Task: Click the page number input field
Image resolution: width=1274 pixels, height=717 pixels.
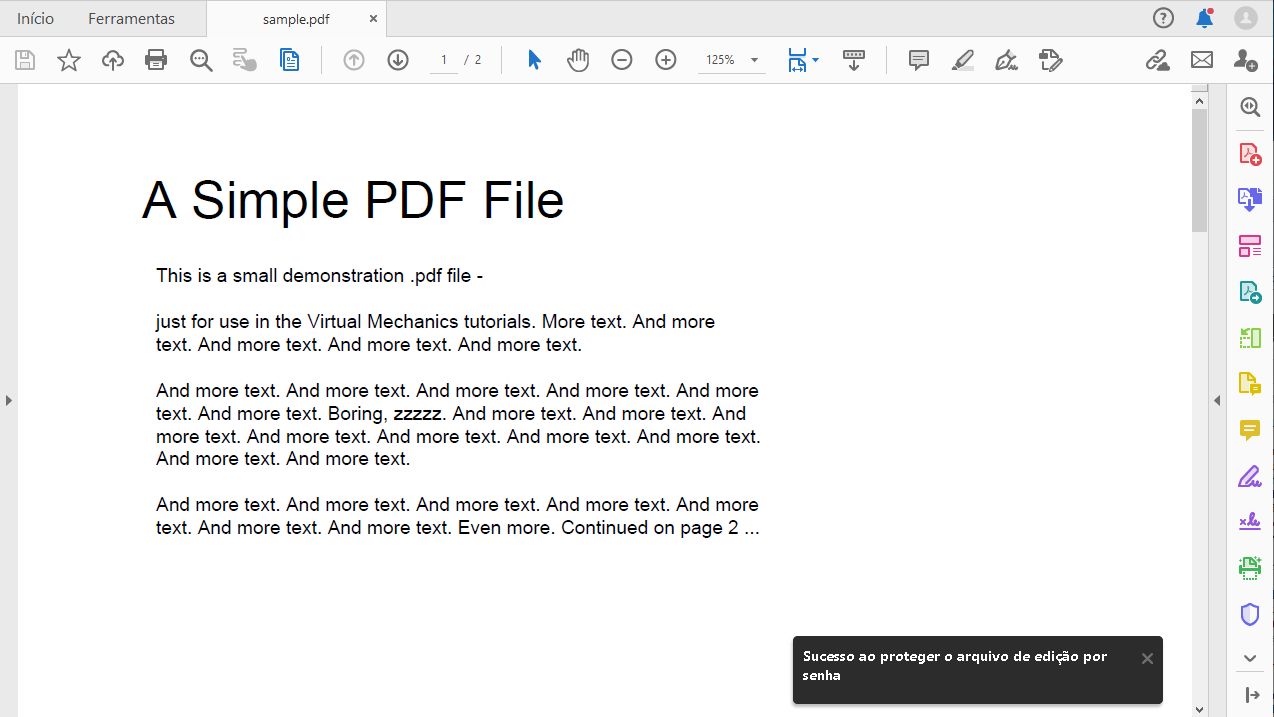Action: [x=444, y=60]
